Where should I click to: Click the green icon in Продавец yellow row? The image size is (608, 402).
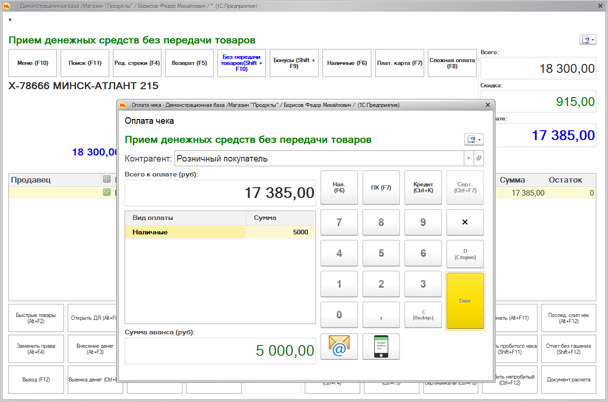pos(107,192)
